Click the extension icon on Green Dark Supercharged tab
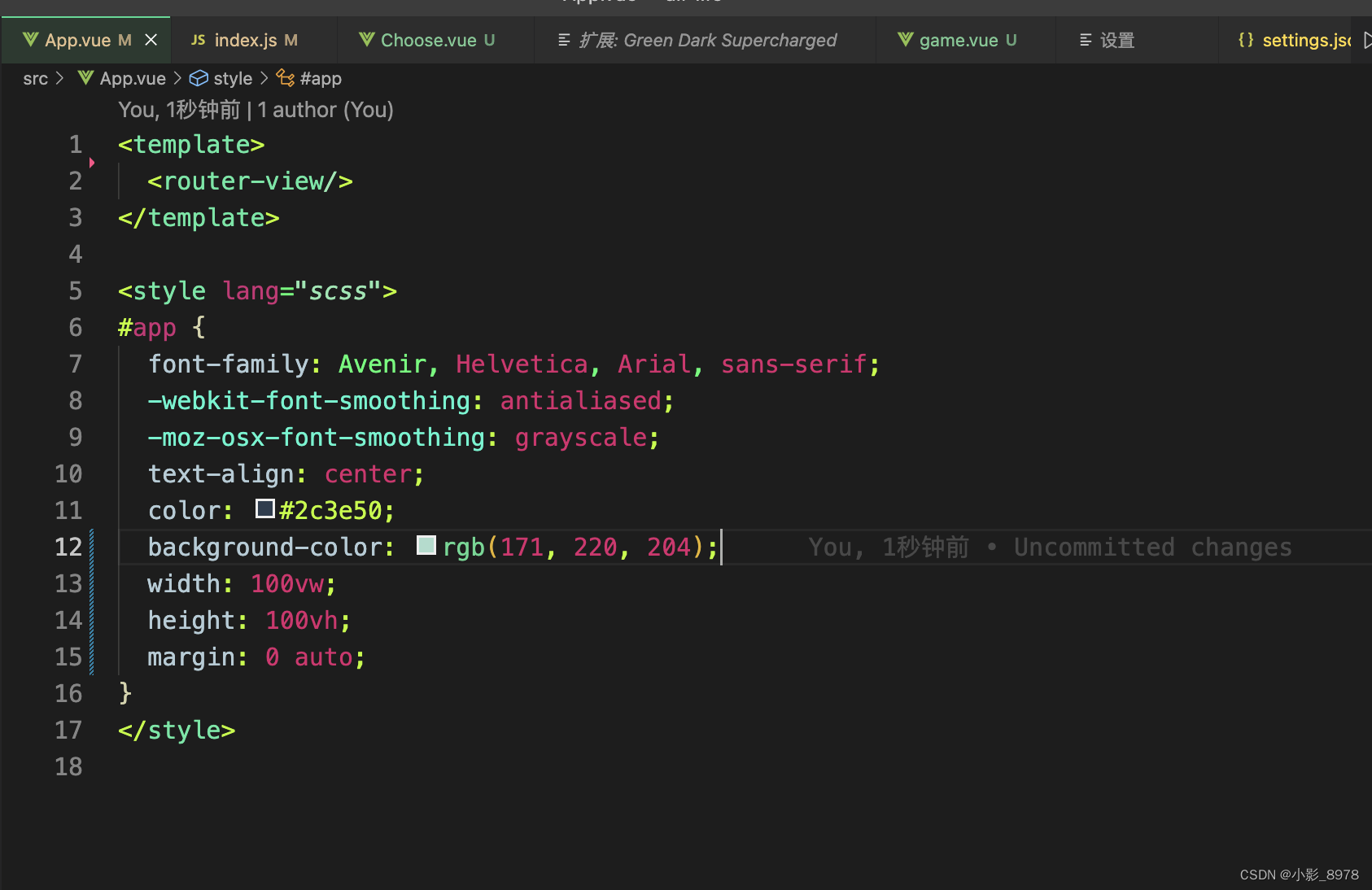Viewport: 1372px width, 890px height. (x=562, y=40)
